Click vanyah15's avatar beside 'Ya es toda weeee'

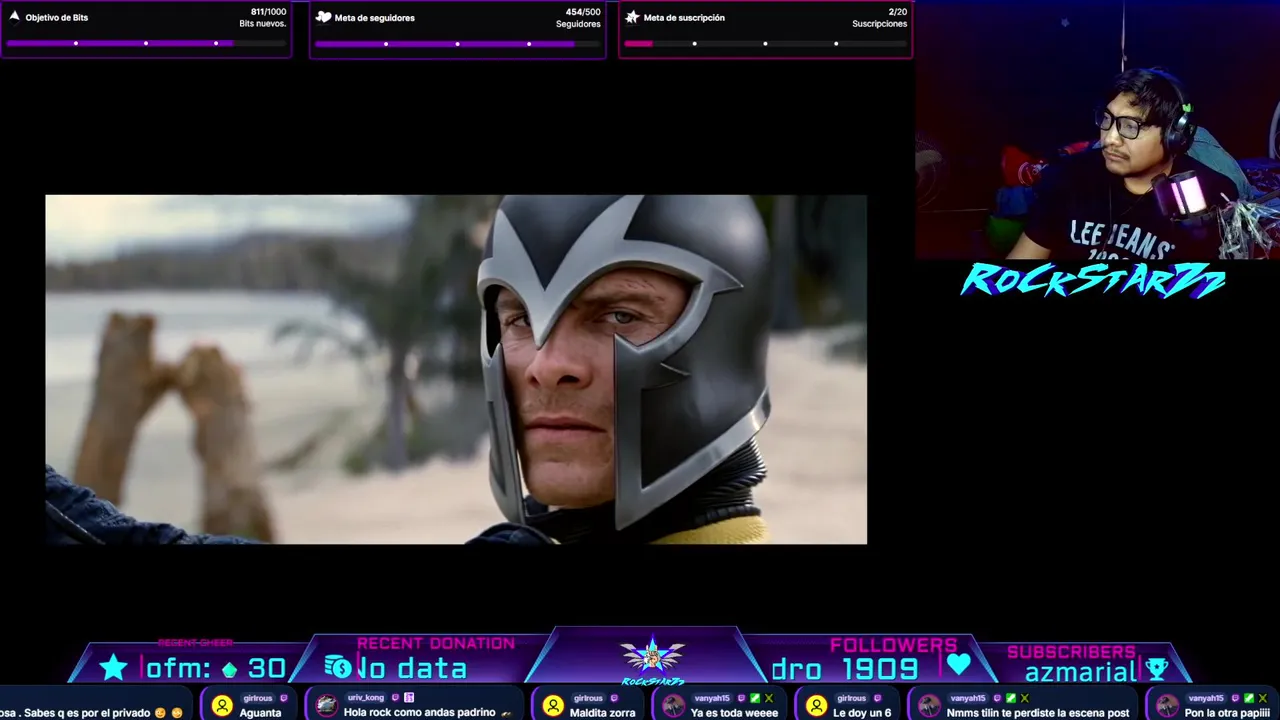[673, 706]
